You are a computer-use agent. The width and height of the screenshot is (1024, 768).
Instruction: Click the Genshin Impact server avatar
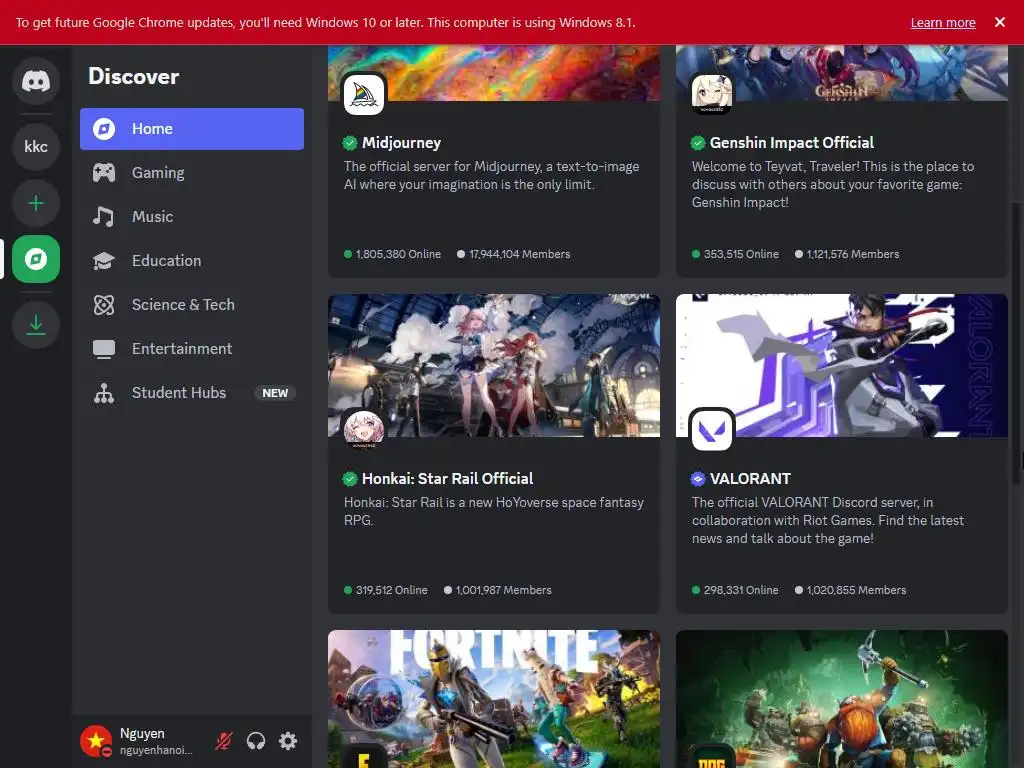point(712,93)
